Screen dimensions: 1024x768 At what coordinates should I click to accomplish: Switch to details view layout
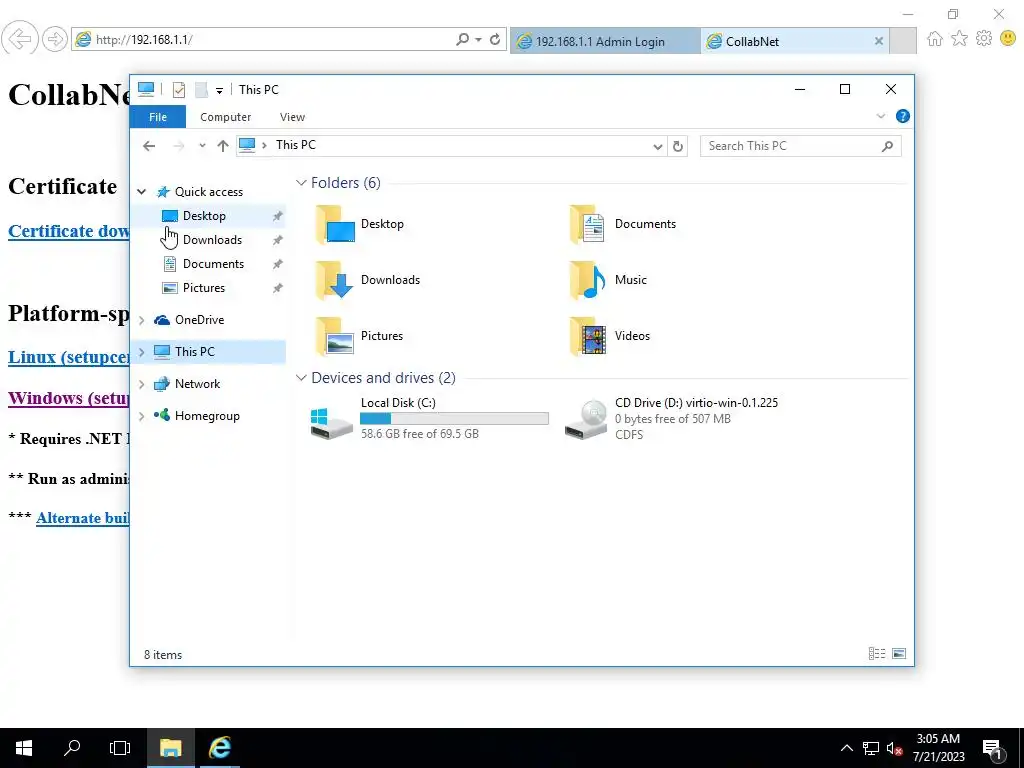tap(877, 654)
